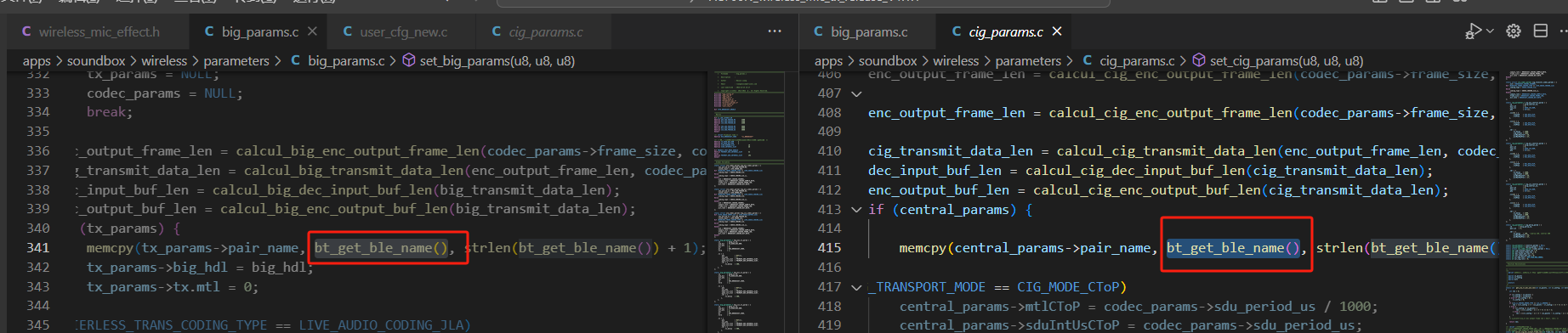Click 'soundbox' in the left breadcrumb path

click(96, 60)
